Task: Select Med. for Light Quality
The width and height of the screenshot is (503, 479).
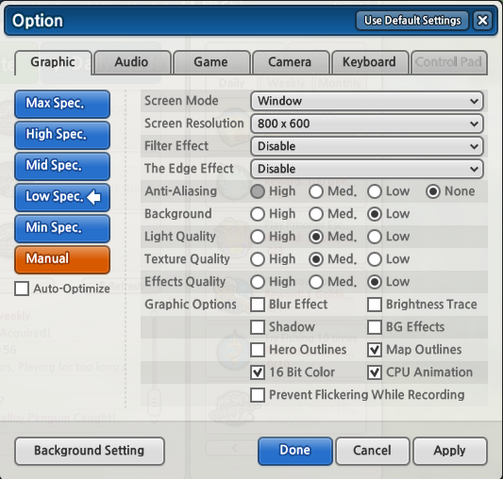Action: (316, 237)
